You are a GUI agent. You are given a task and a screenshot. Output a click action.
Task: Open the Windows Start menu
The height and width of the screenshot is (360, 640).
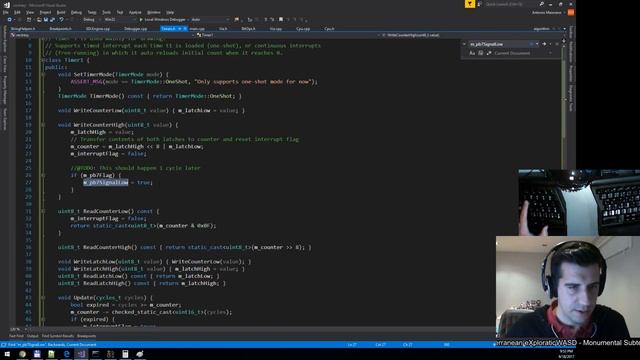pos(7,354)
